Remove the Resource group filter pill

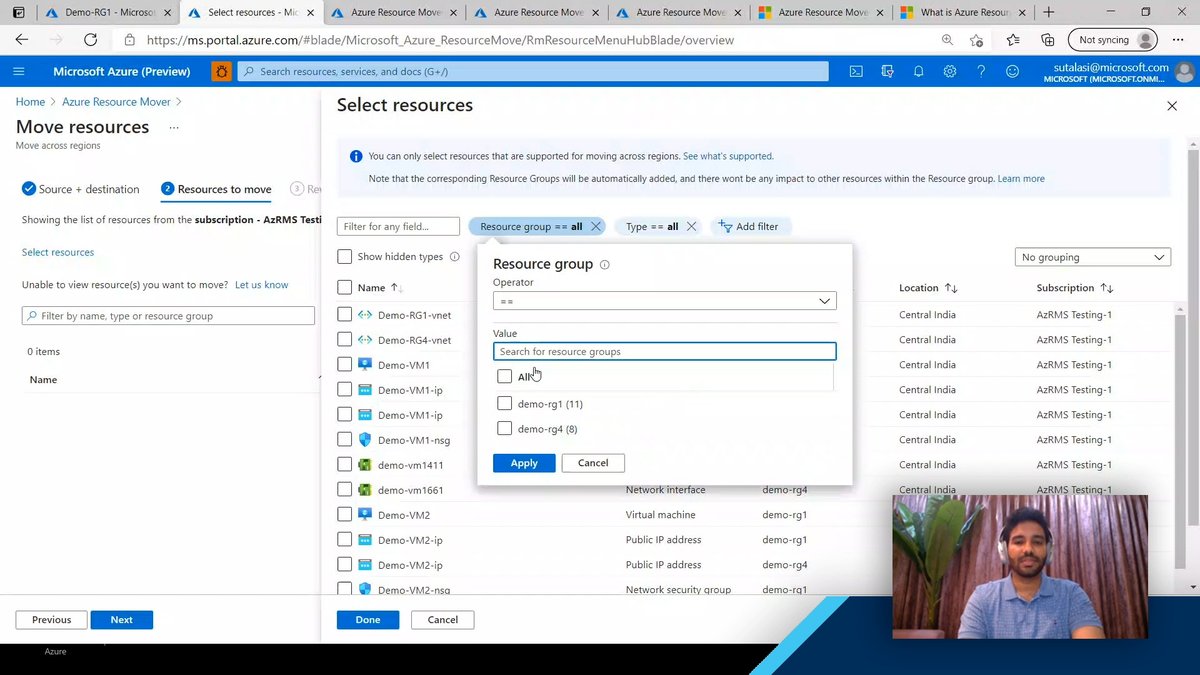[596, 226]
